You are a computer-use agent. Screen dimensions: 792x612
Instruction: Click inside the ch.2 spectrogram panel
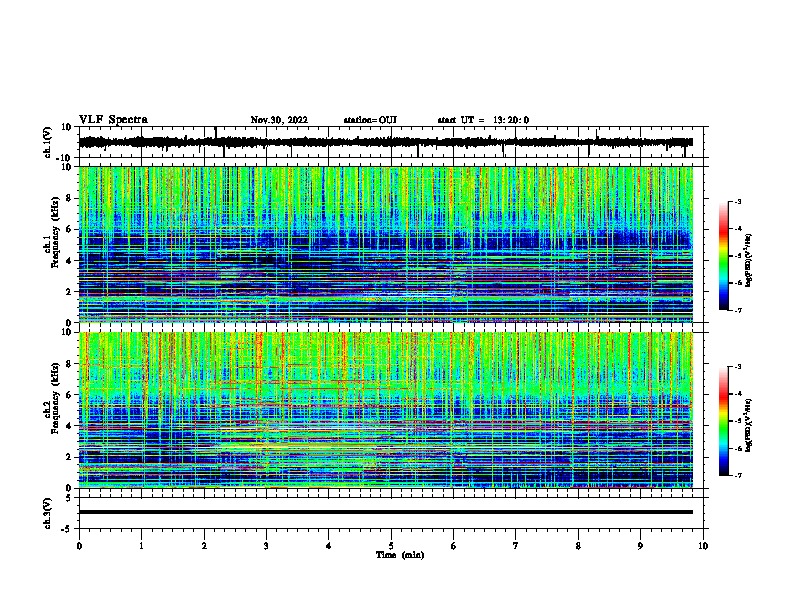point(386,410)
